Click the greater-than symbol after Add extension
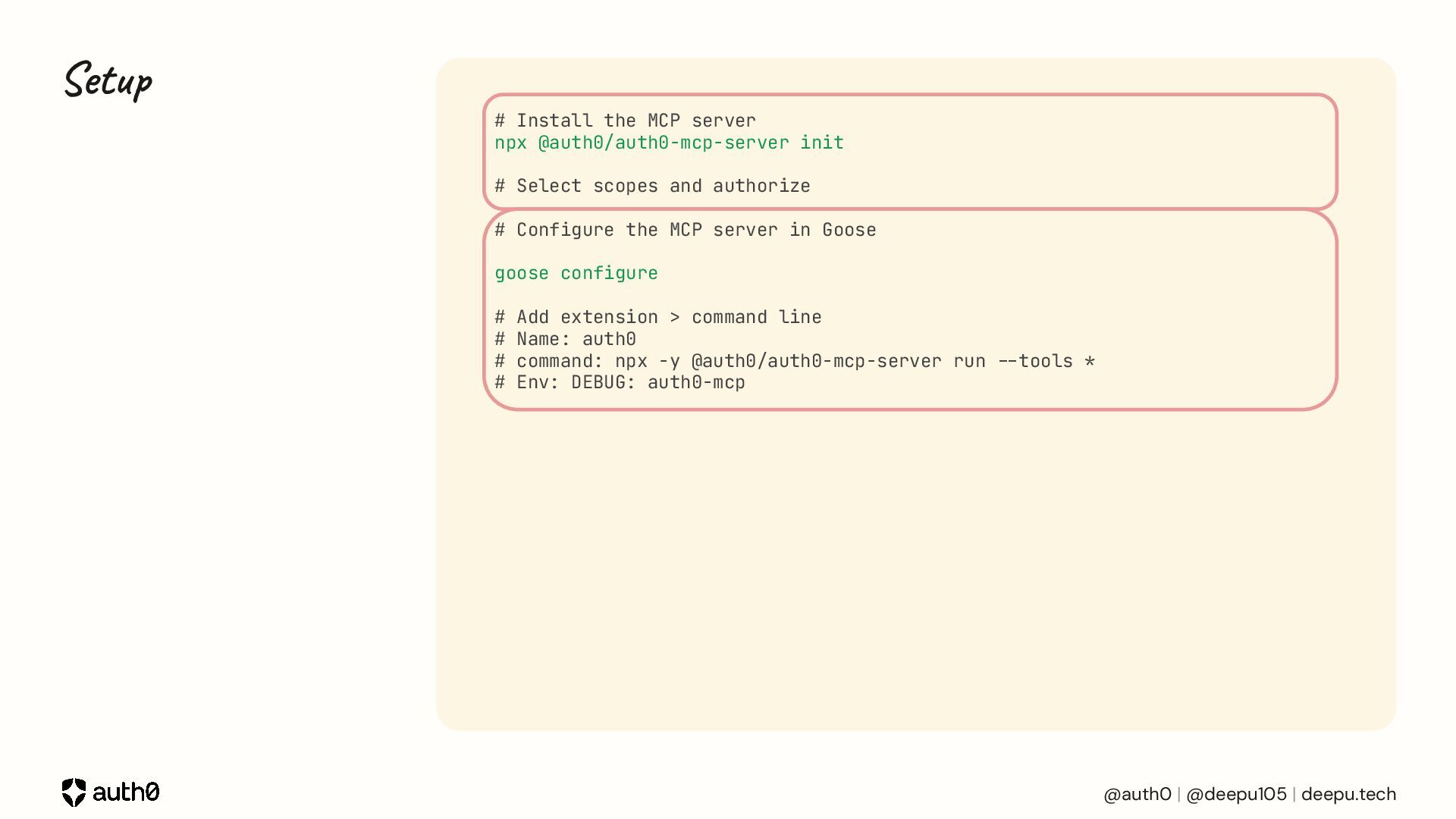The width and height of the screenshot is (1456, 819). (675, 317)
